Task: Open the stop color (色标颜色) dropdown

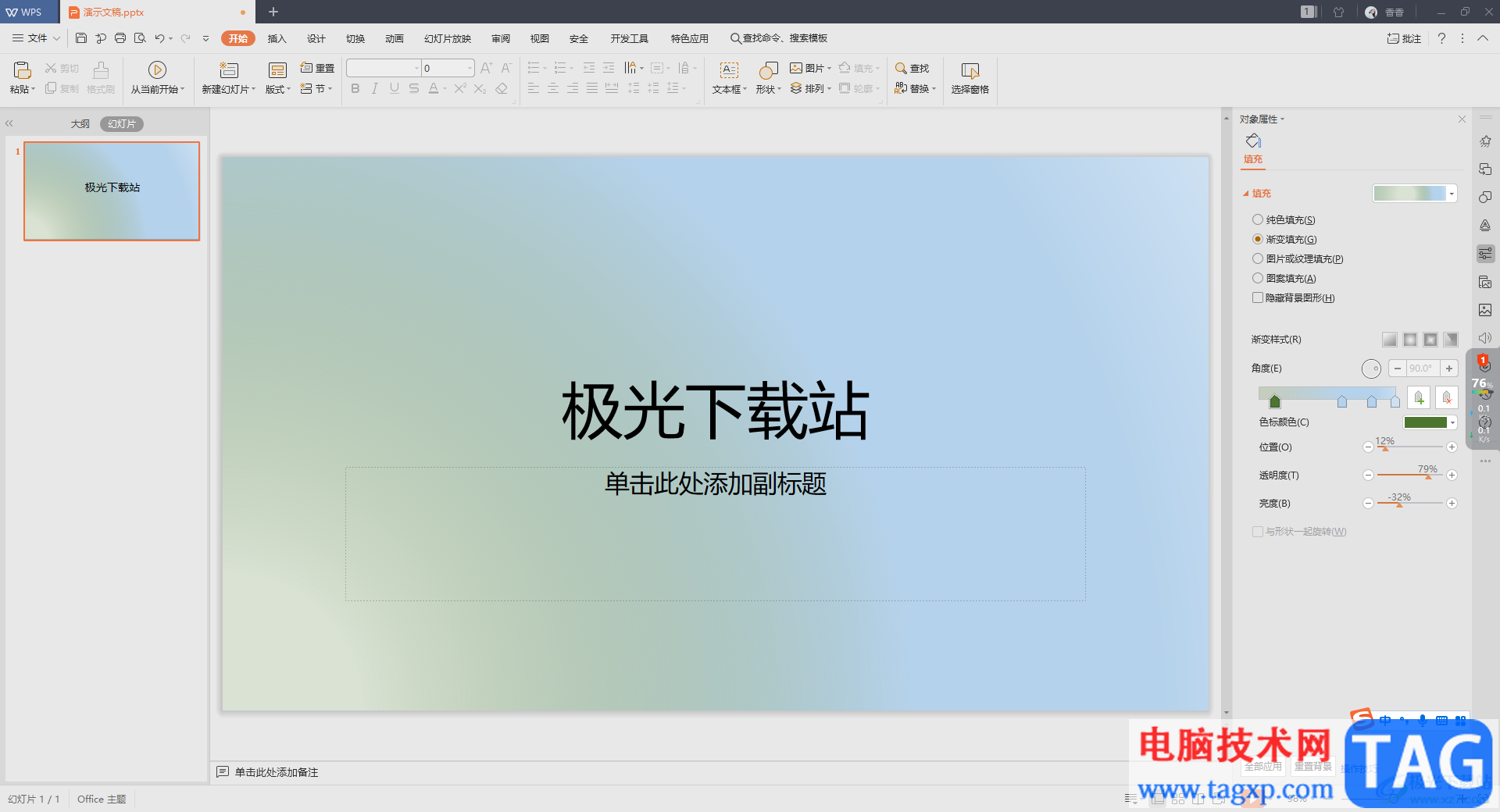Action: tap(1452, 422)
